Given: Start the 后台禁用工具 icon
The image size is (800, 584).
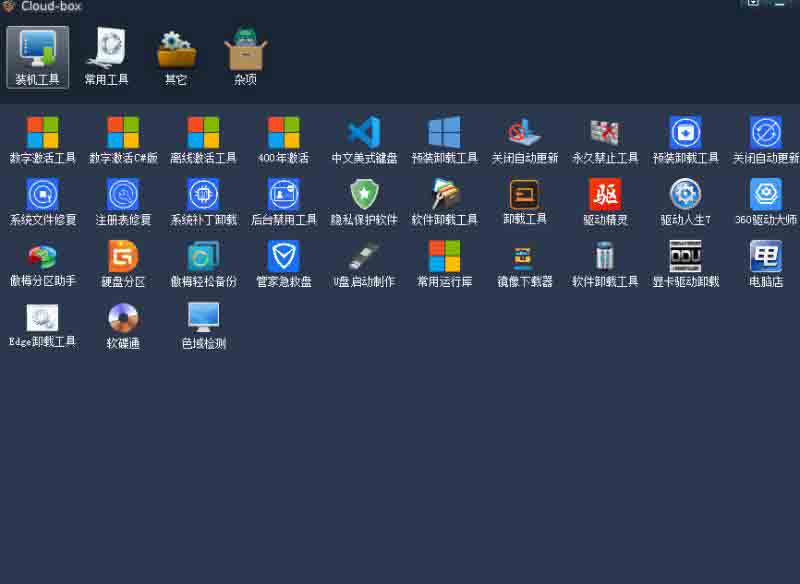Looking at the screenshot, I should pyautogui.click(x=284, y=201).
